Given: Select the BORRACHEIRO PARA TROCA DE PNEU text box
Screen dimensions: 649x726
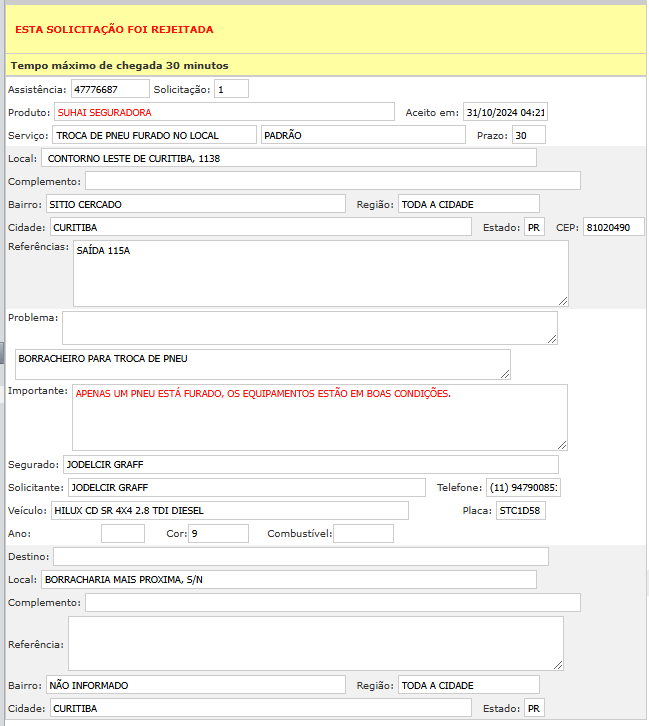Looking at the screenshot, I should tap(262, 364).
